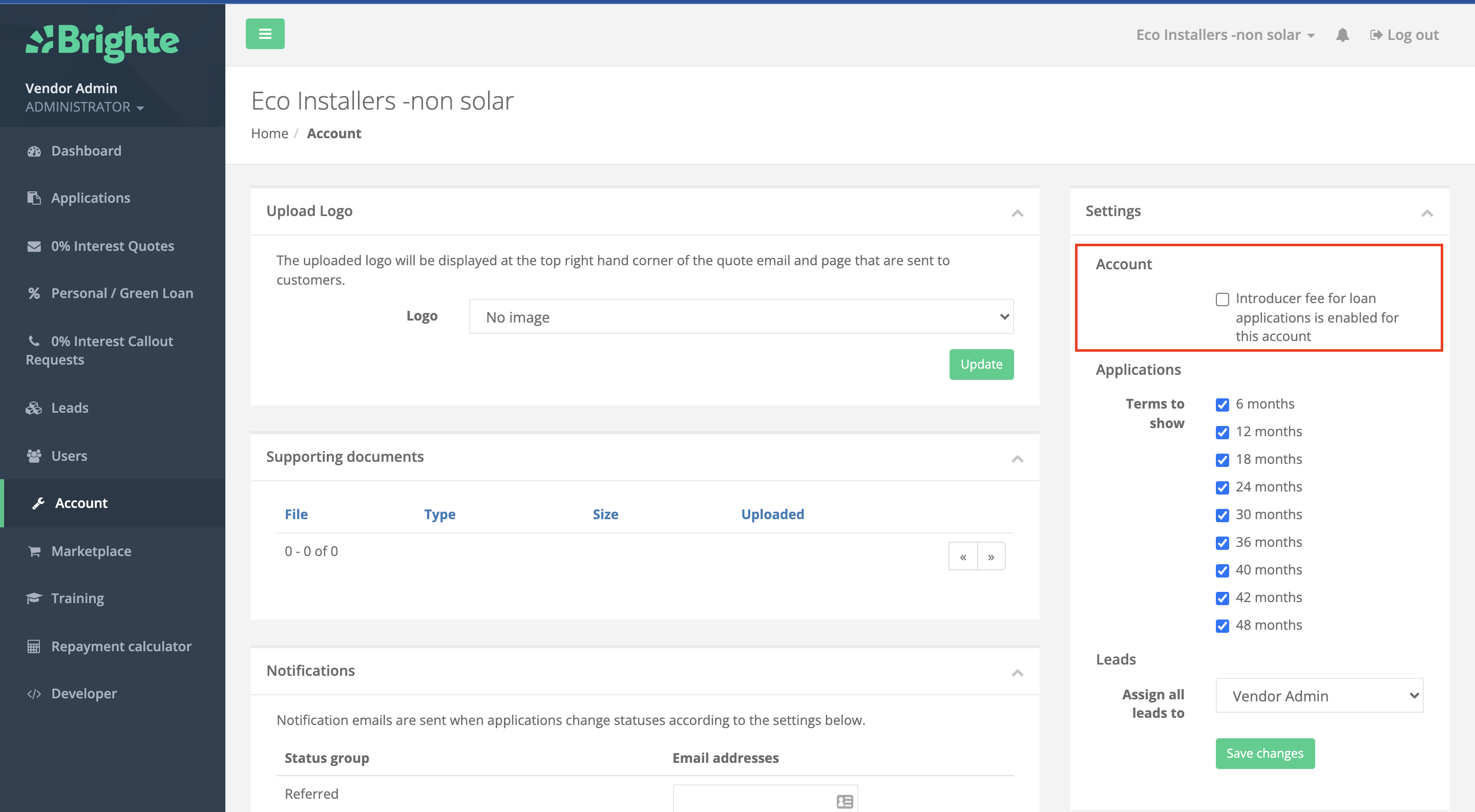Sort documents by Type column

pyautogui.click(x=440, y=515)
